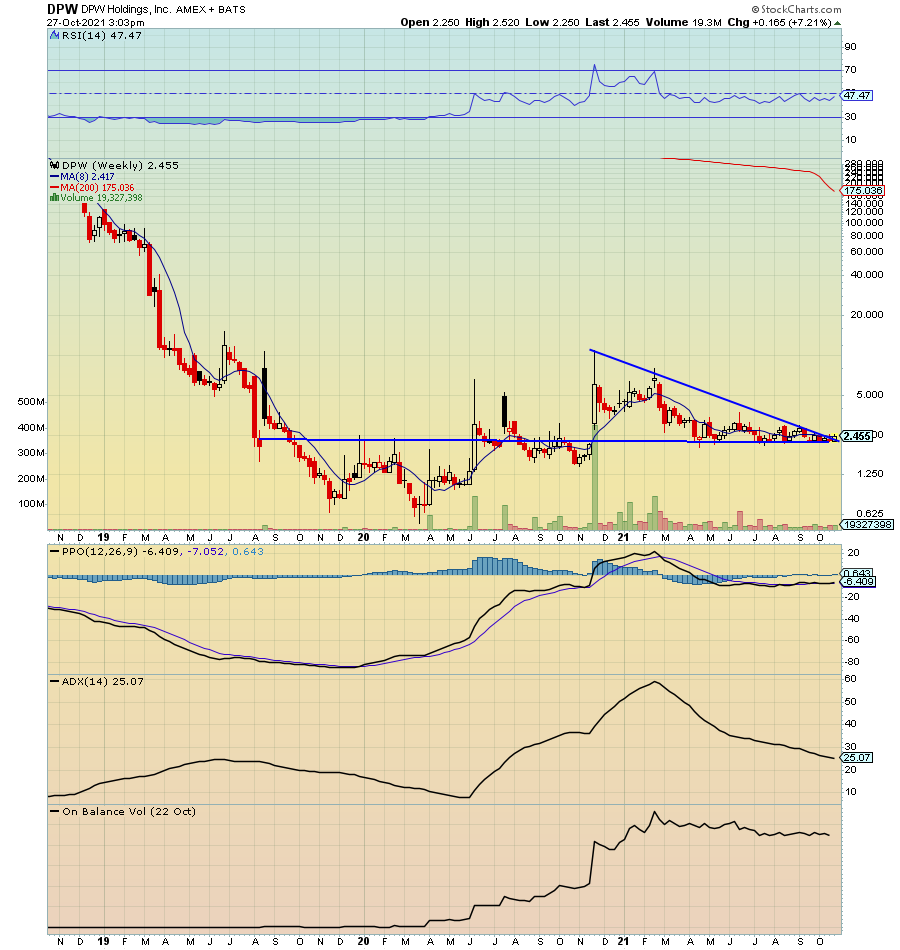Click the 'High 2.520' value
The image size is (900, 950).
pos(492,22)
